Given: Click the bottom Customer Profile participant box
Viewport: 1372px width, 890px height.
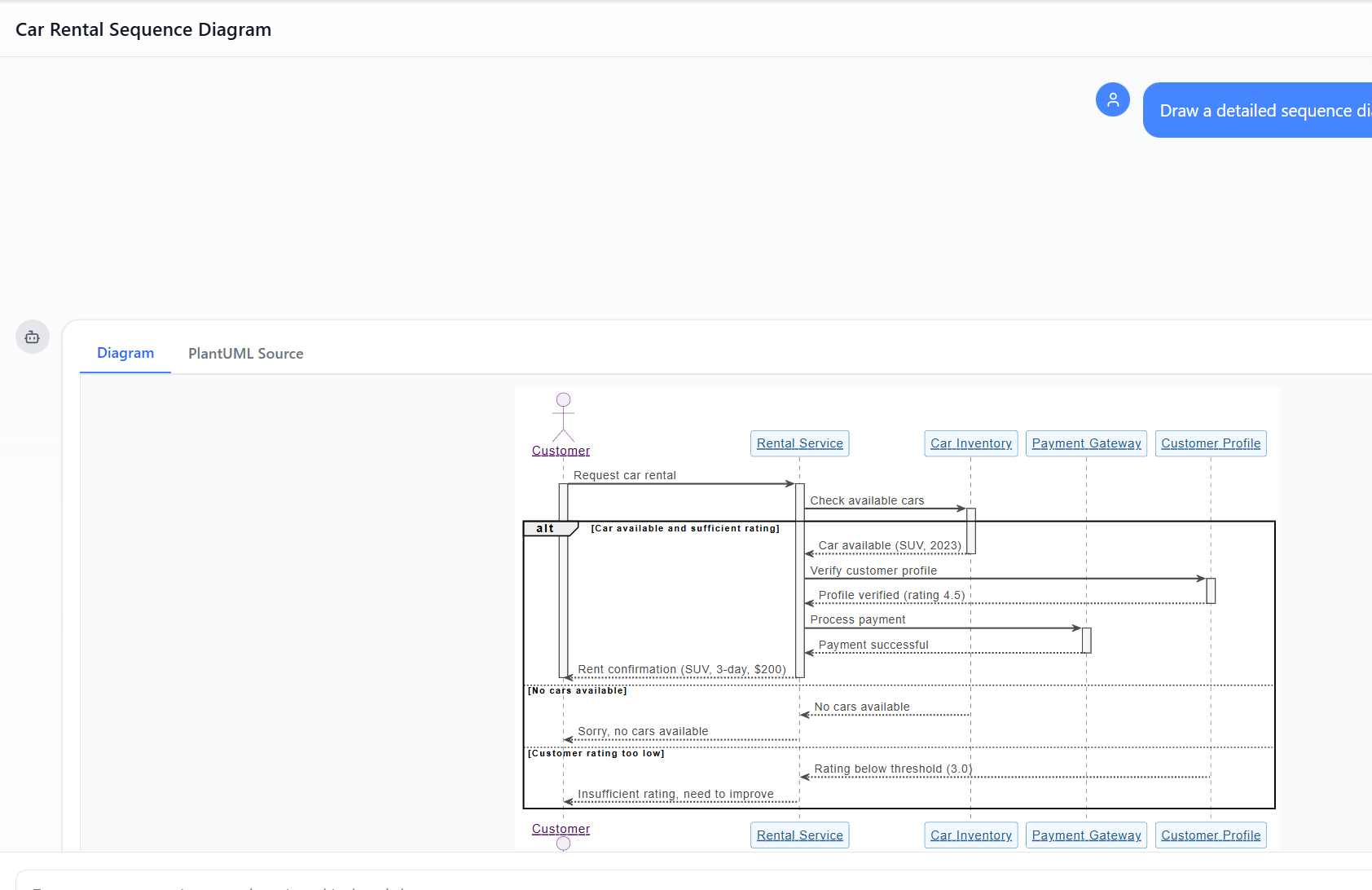Looking at the screenshot, I should point(1211,835).
